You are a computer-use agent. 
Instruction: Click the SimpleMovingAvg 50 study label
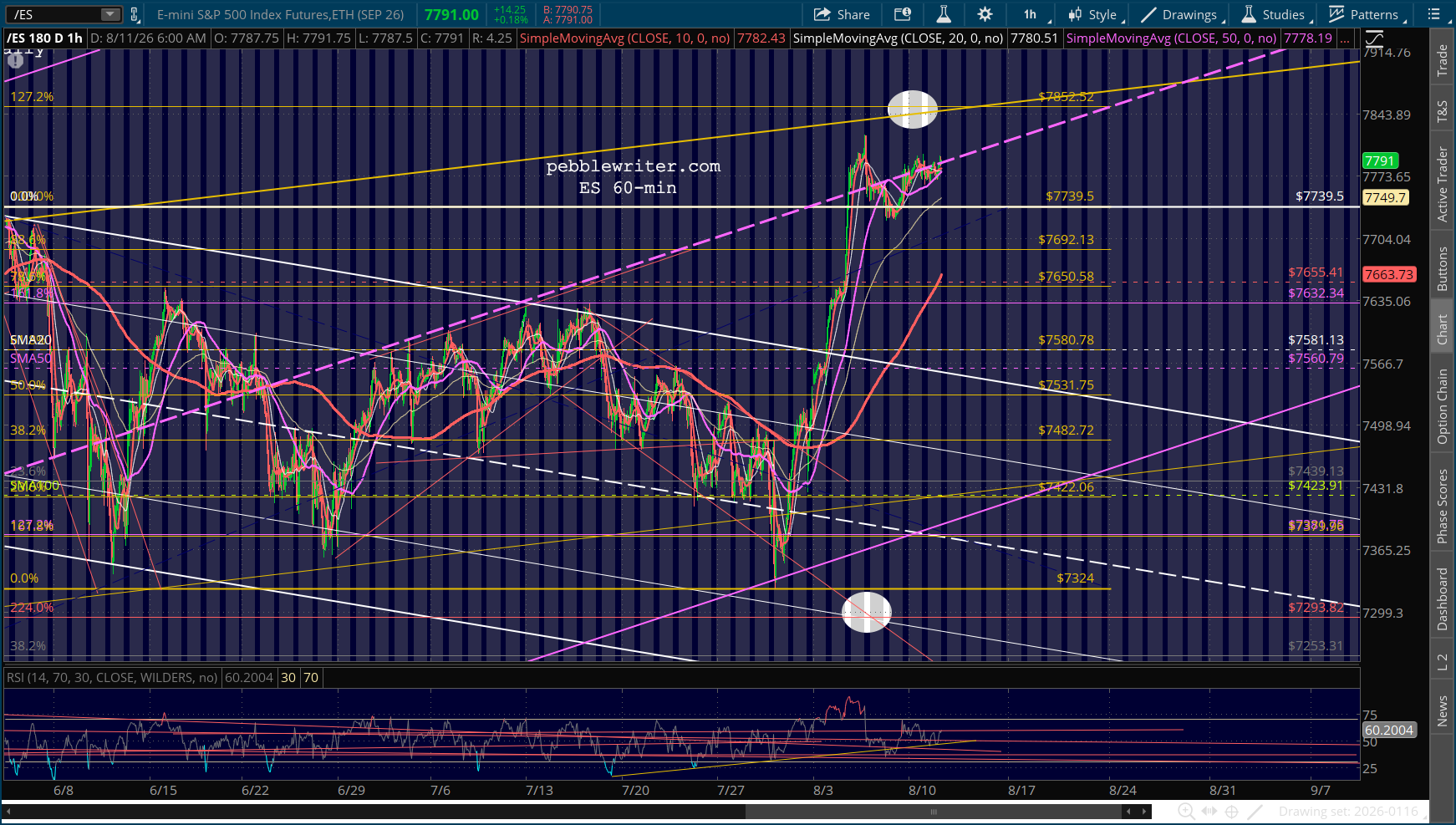pyautogui.click(x=1172, y=38)
